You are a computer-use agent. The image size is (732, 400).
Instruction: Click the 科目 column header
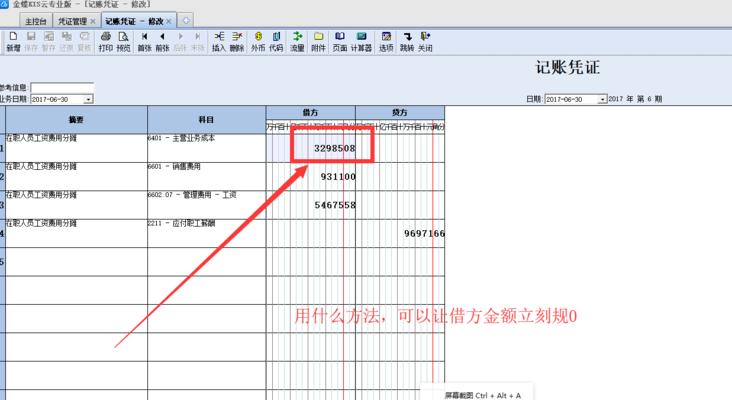coord(206,120)
